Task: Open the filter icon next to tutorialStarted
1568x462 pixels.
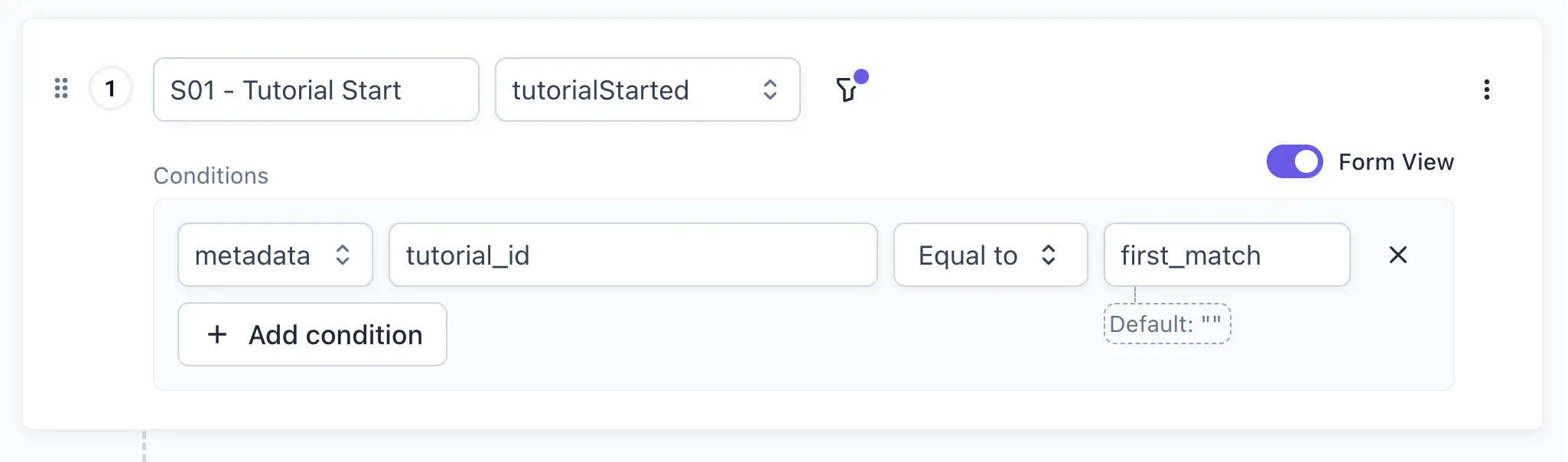Action: (x=847, y=89)
